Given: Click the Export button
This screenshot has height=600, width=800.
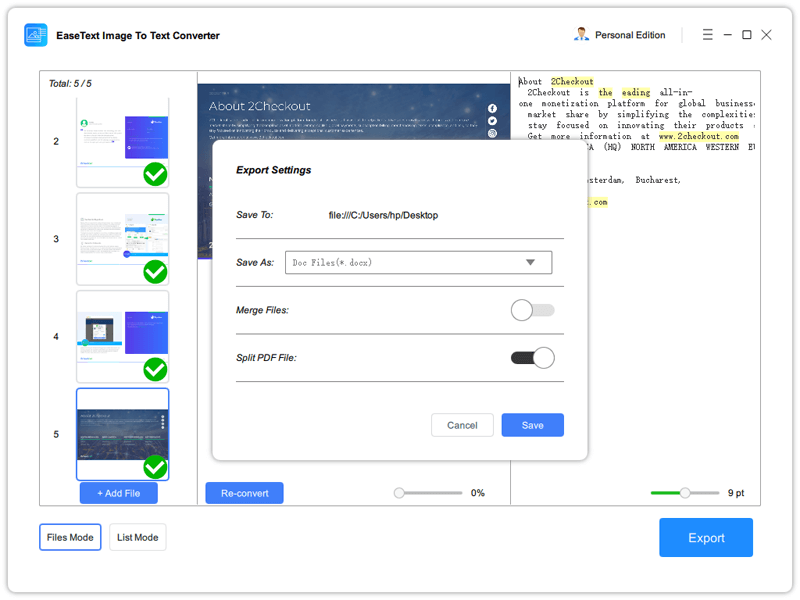Looking at the screenshot, I should [x=706, y=537].
